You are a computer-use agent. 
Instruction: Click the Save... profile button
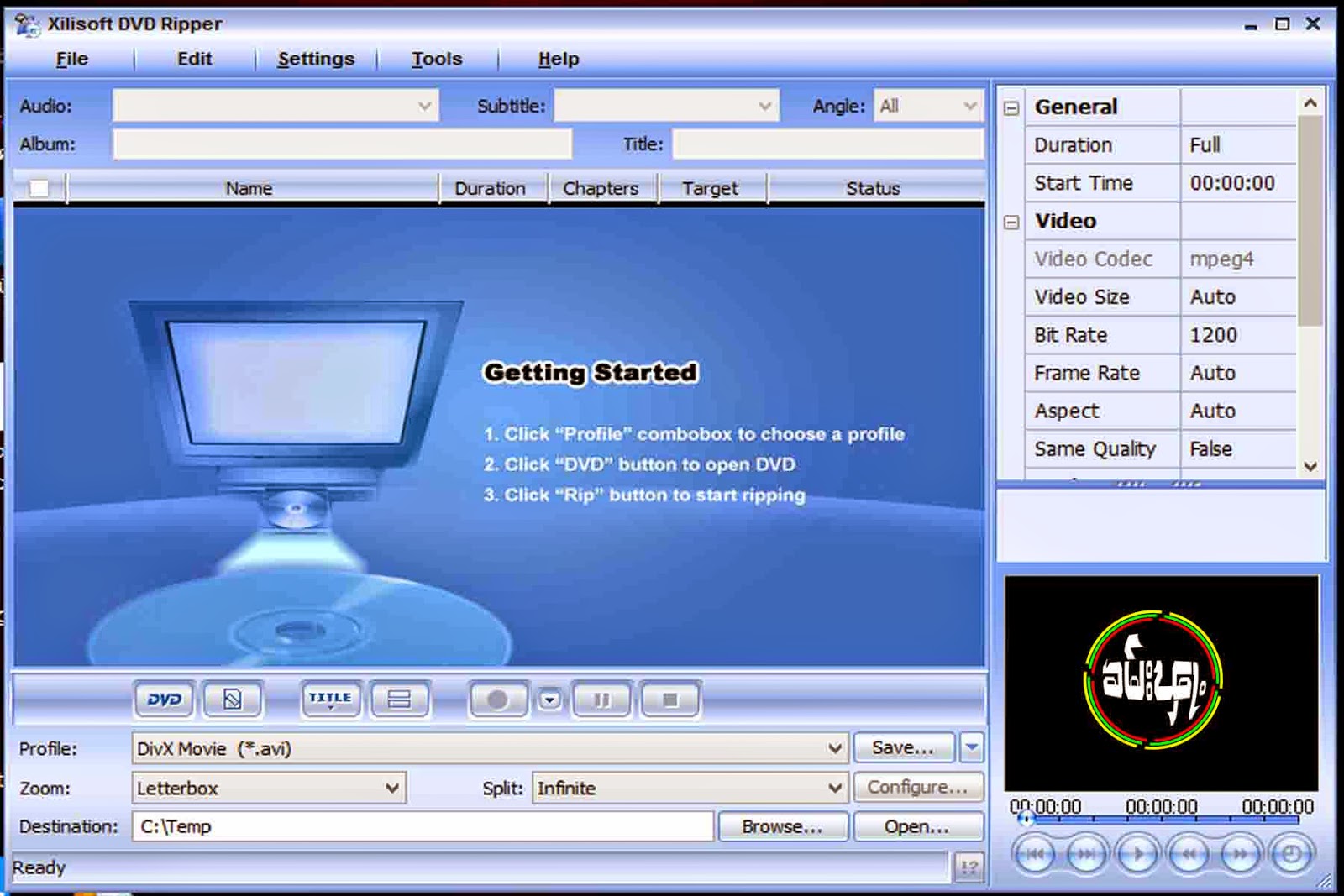[x=904, y=747]
